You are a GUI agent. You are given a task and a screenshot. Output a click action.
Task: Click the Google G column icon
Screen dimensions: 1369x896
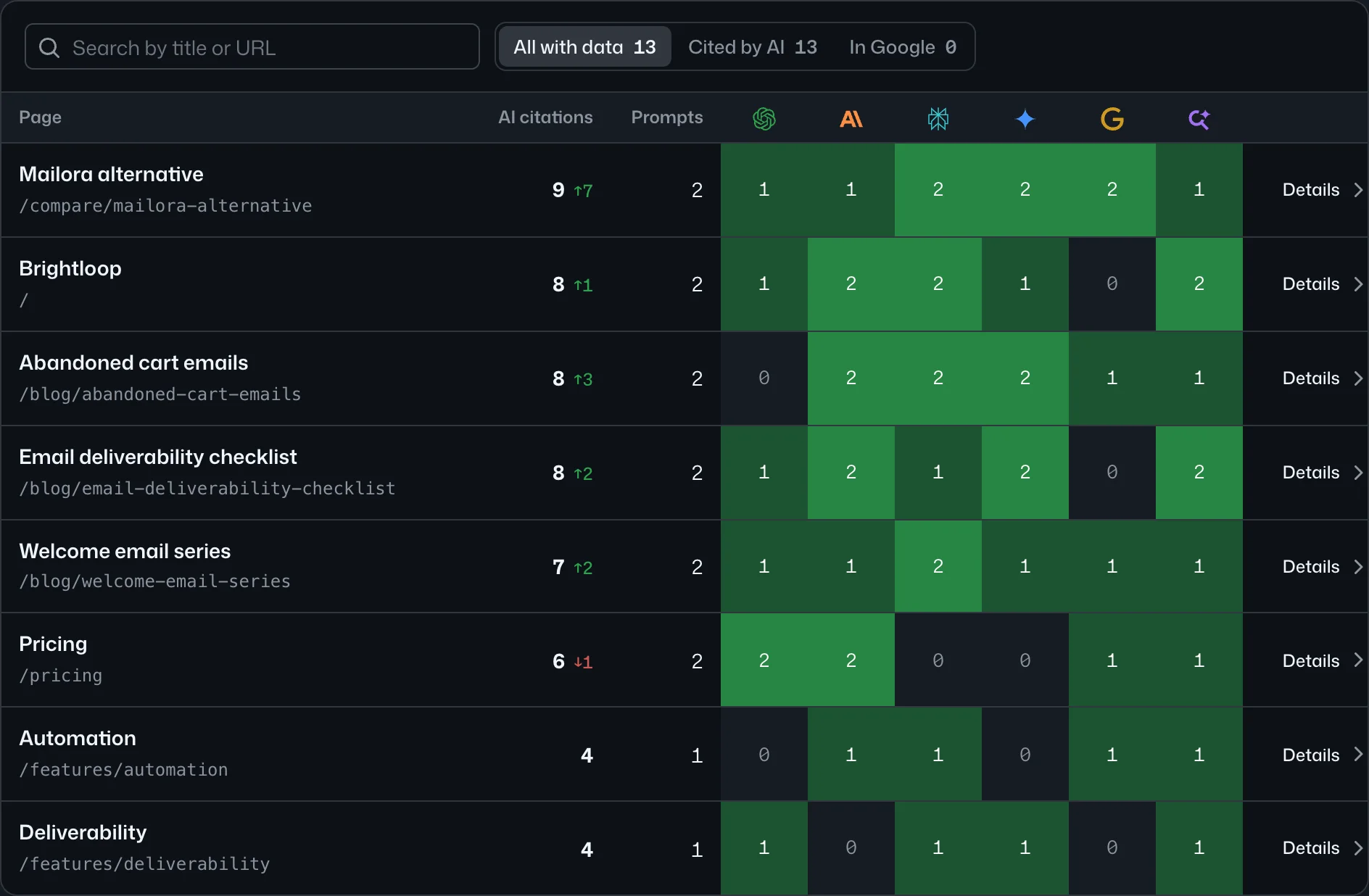(x=1112, y=118)
